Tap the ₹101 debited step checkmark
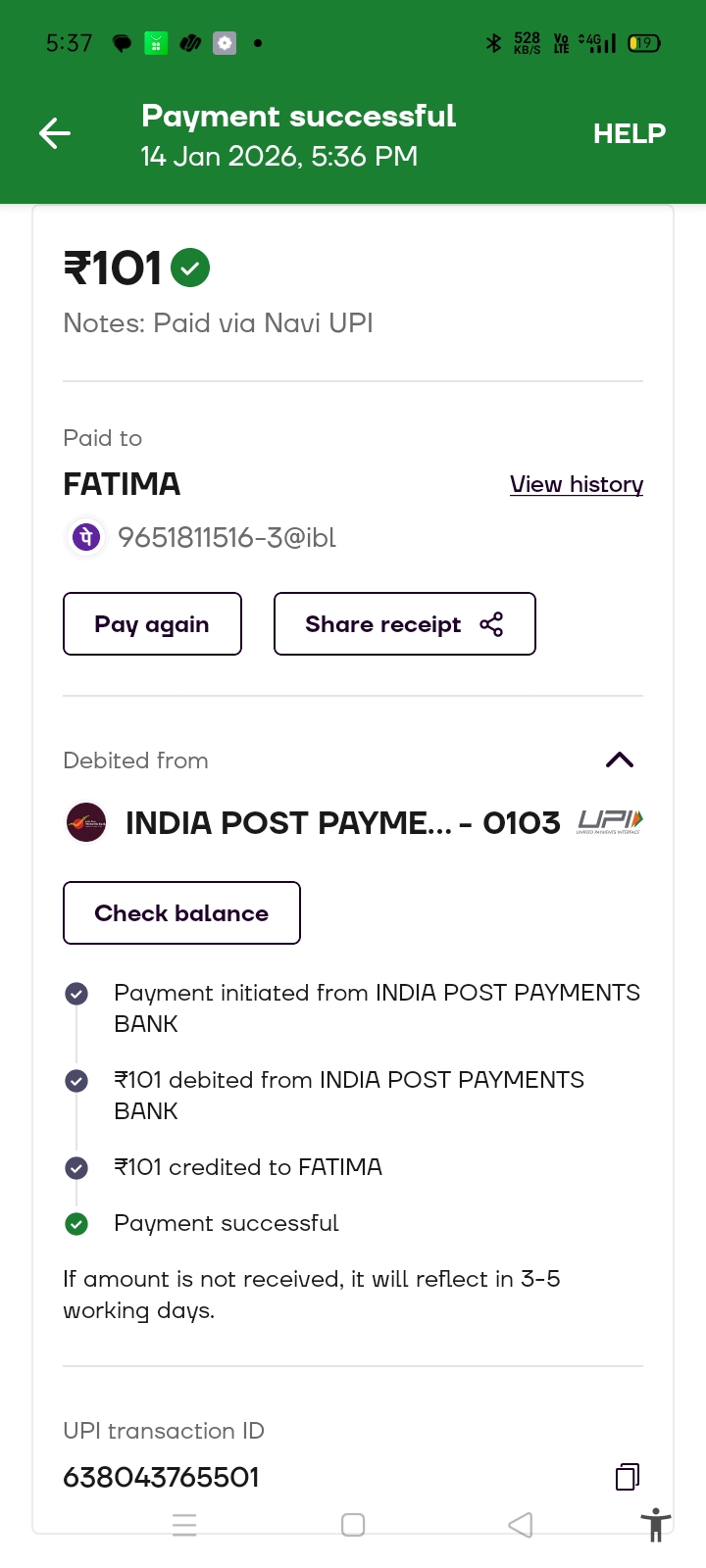 coord(76,1081)
